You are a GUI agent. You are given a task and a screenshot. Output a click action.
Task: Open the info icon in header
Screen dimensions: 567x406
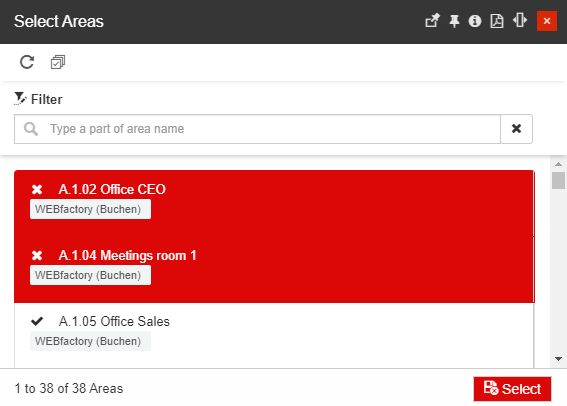tap(475, 21)
